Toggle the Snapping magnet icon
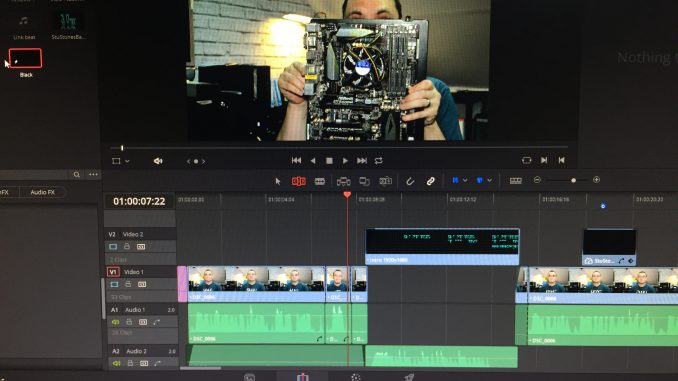Screen dimensions: 678x381 [x=410, y=182]
